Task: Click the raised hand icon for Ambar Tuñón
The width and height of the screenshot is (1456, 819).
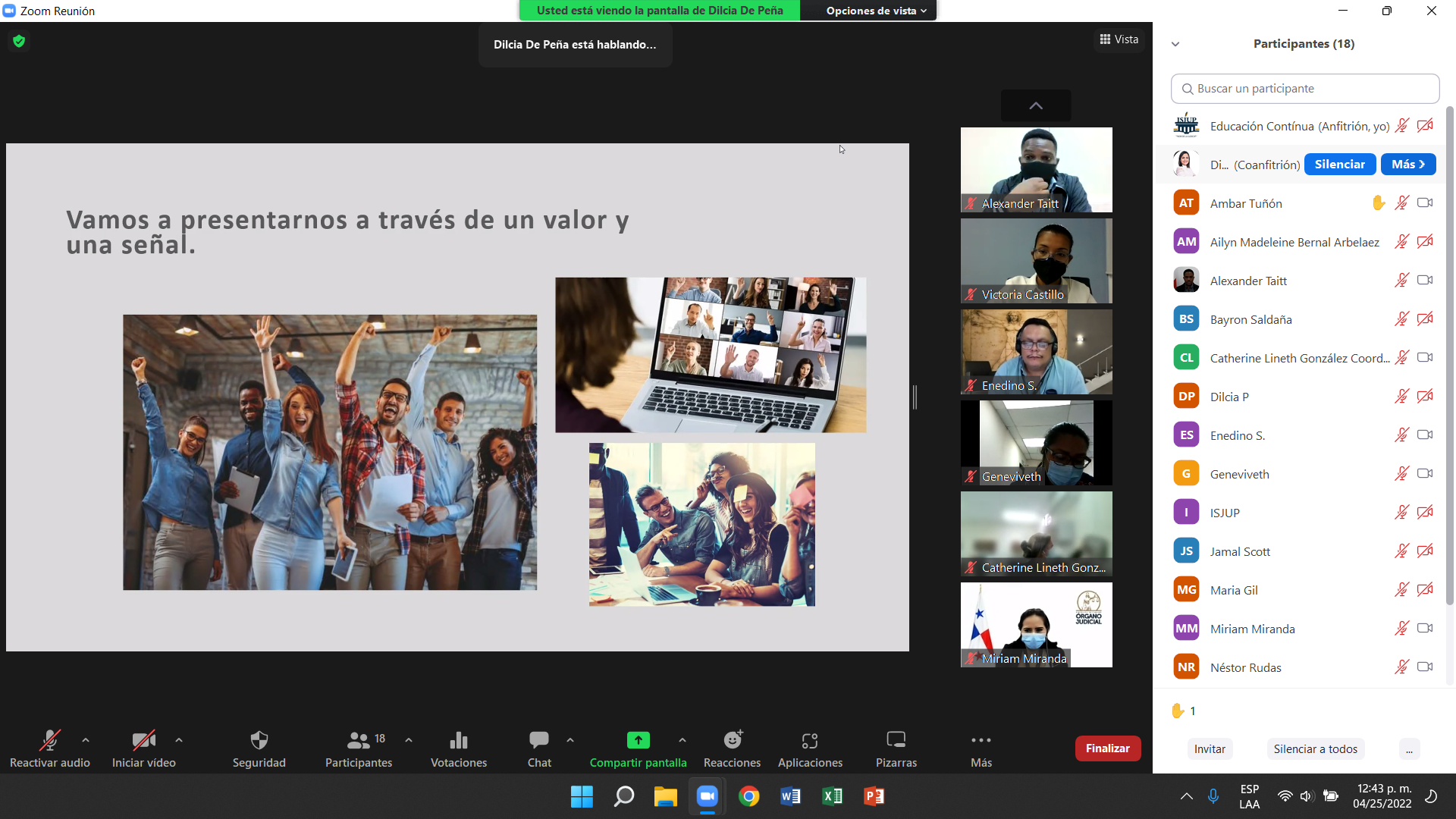Action: pos(1379,202)
